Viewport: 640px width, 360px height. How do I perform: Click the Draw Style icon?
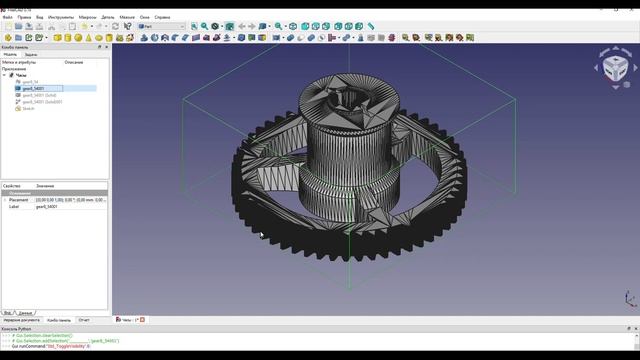pos(215,26)
